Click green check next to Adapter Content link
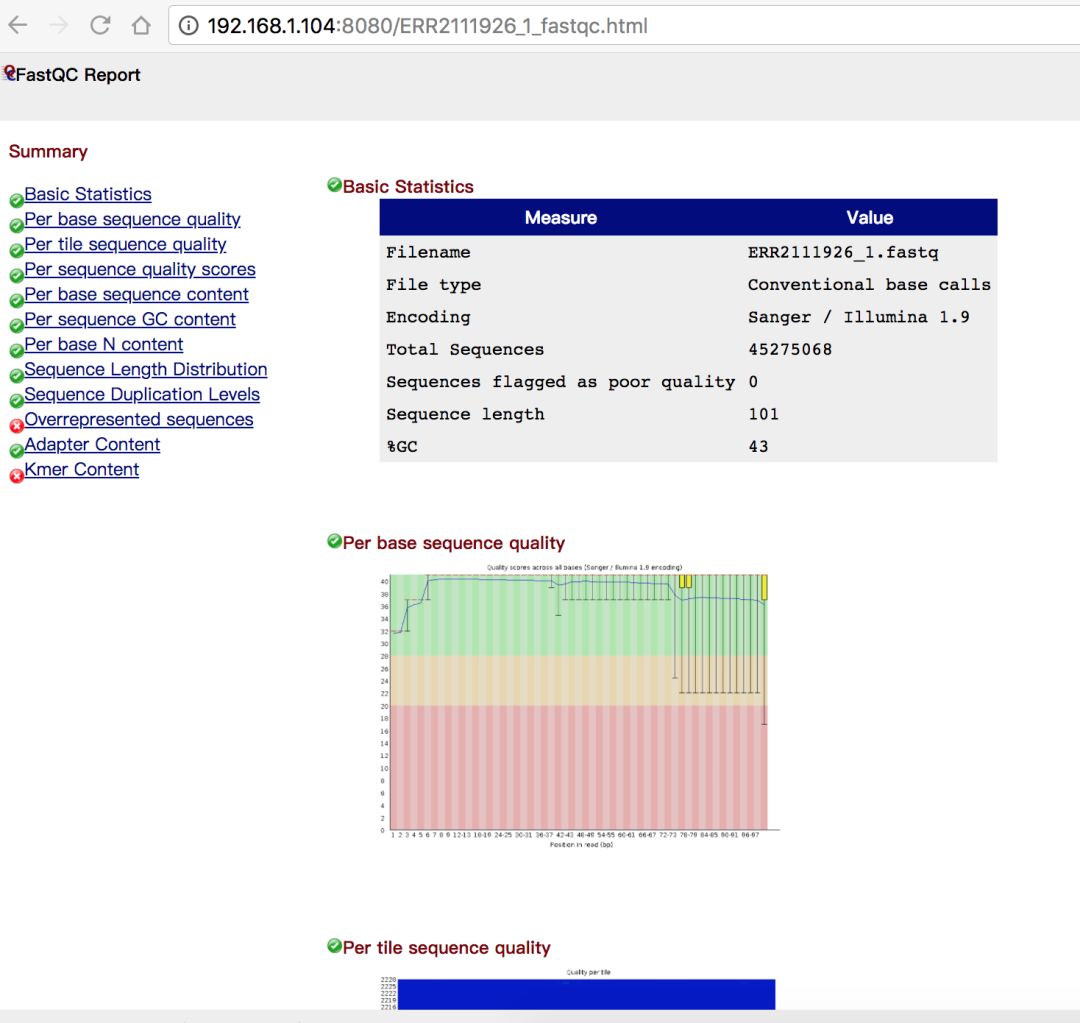Screen dimensions: 1080x1023 coord(16,451)
